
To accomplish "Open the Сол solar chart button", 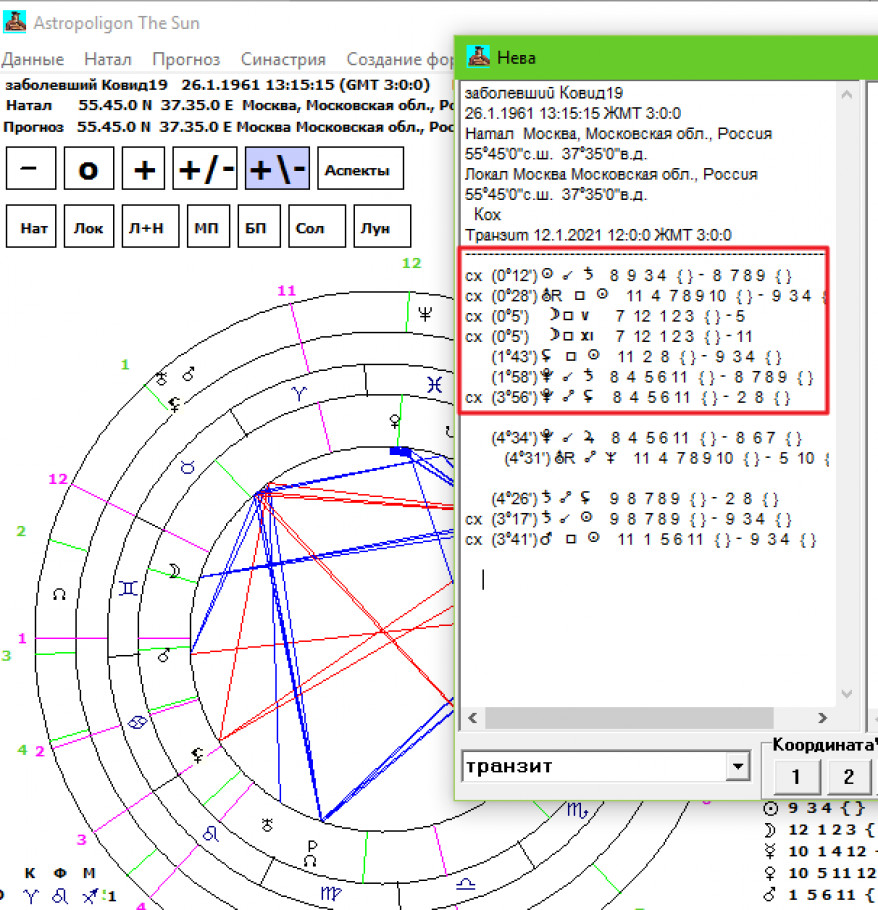I will pyautogui.click(x=317, y=226).
